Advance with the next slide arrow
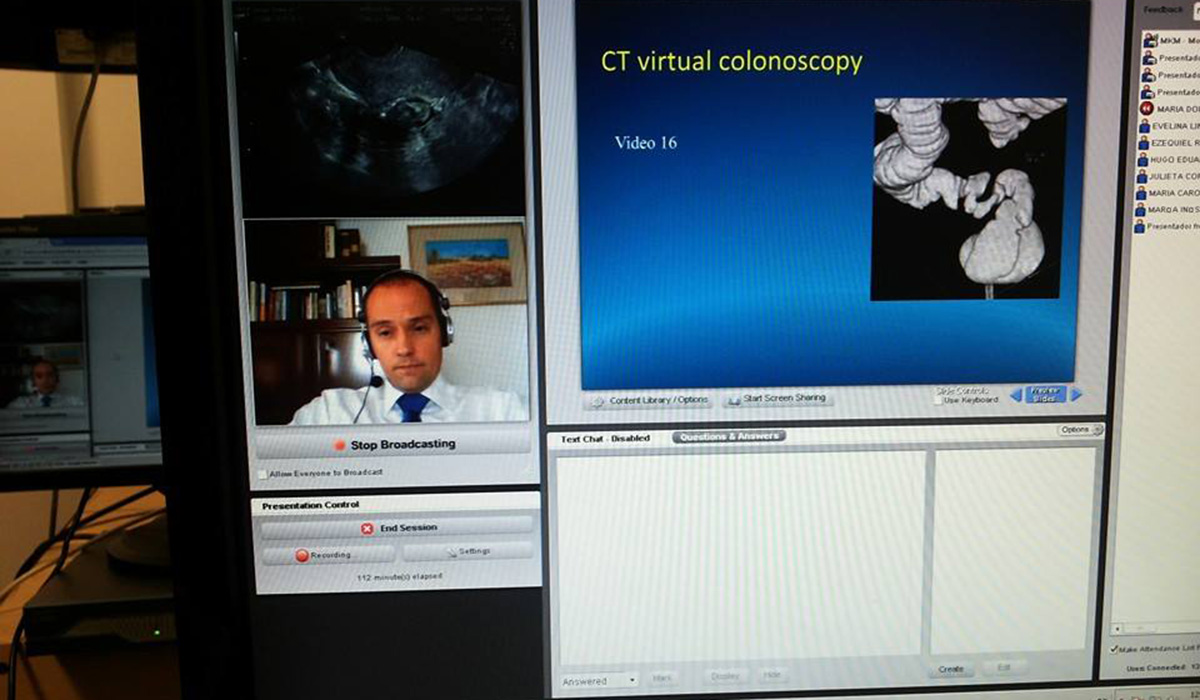The height and width of the screenshot is (700, 1200). tap(1076, 395)
